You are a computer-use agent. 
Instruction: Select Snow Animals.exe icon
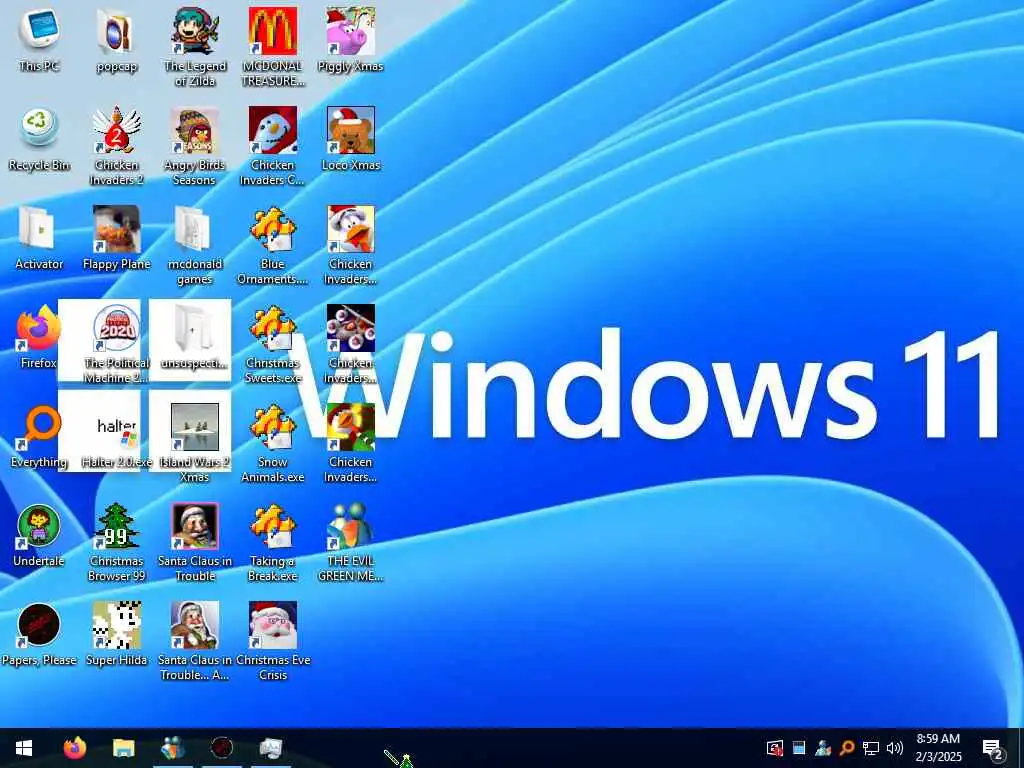272,427
